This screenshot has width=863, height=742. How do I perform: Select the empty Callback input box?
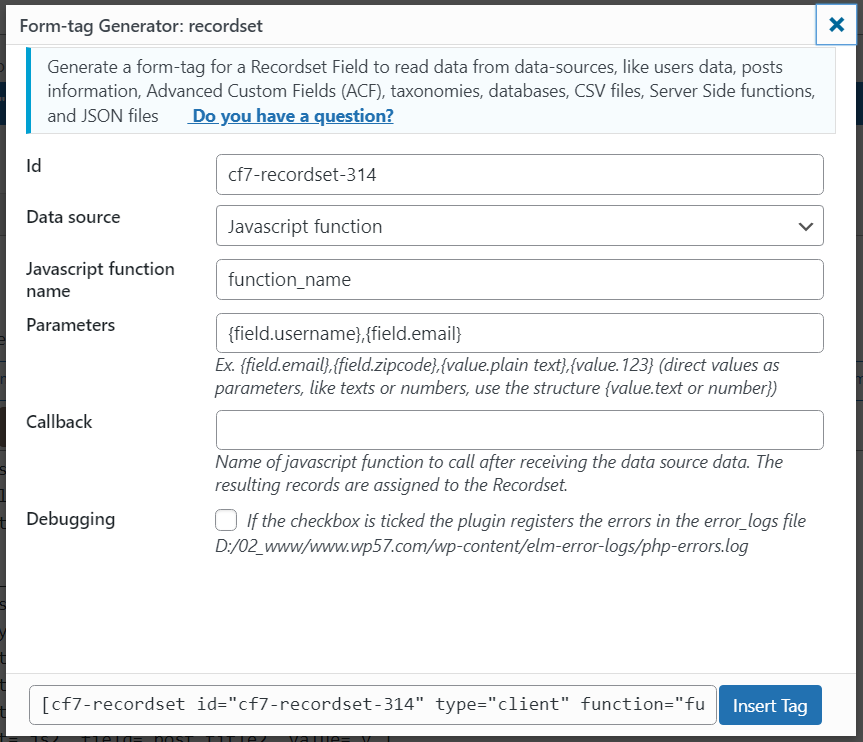pos(520,430)
